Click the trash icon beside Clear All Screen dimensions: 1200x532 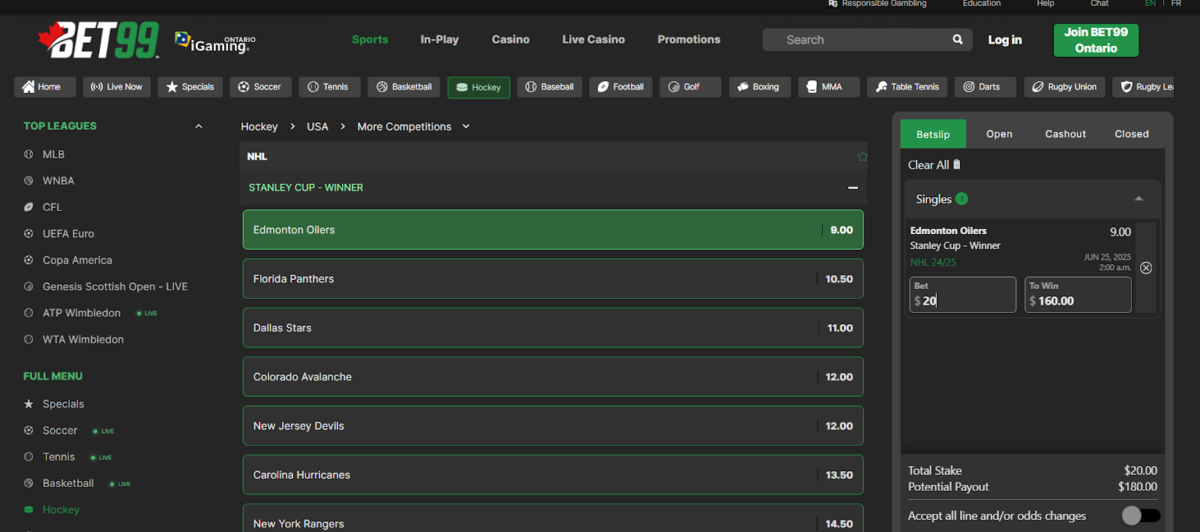point(957,165)
